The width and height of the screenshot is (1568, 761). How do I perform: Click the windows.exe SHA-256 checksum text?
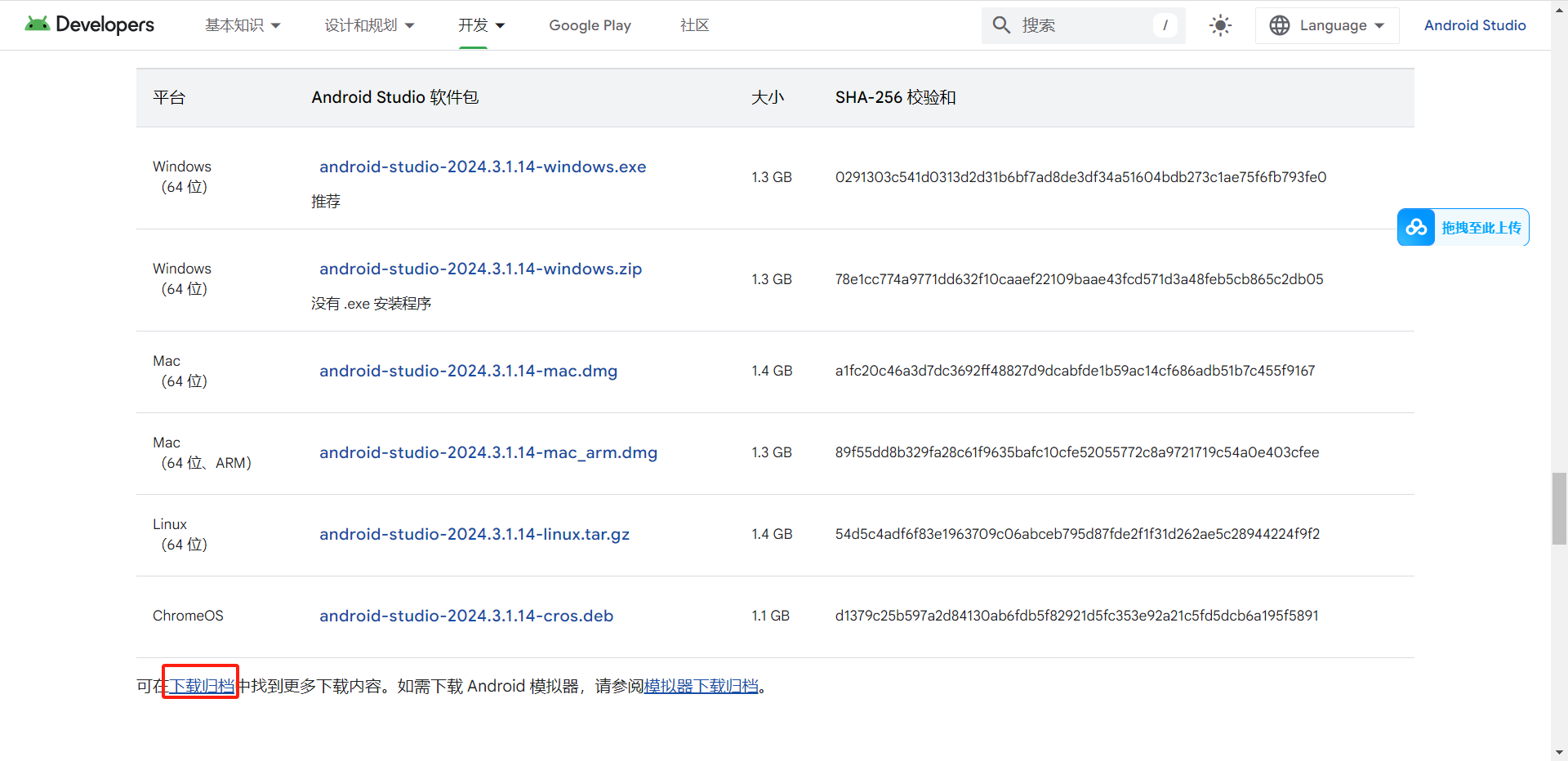[x=1080, y=177]
